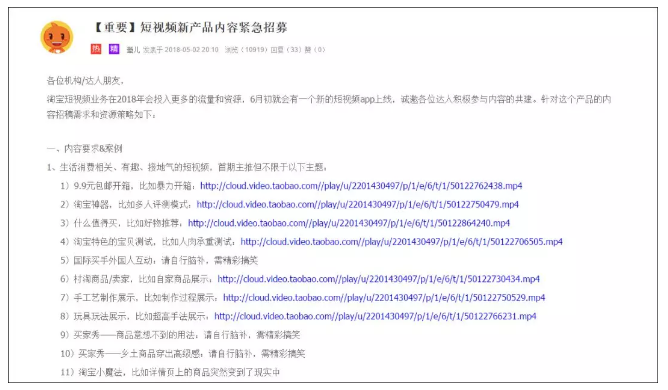Click the like count 赞(0)
The height and width of the screenshot is (390, 668).
pyautogui.click(x=314, y=50)
